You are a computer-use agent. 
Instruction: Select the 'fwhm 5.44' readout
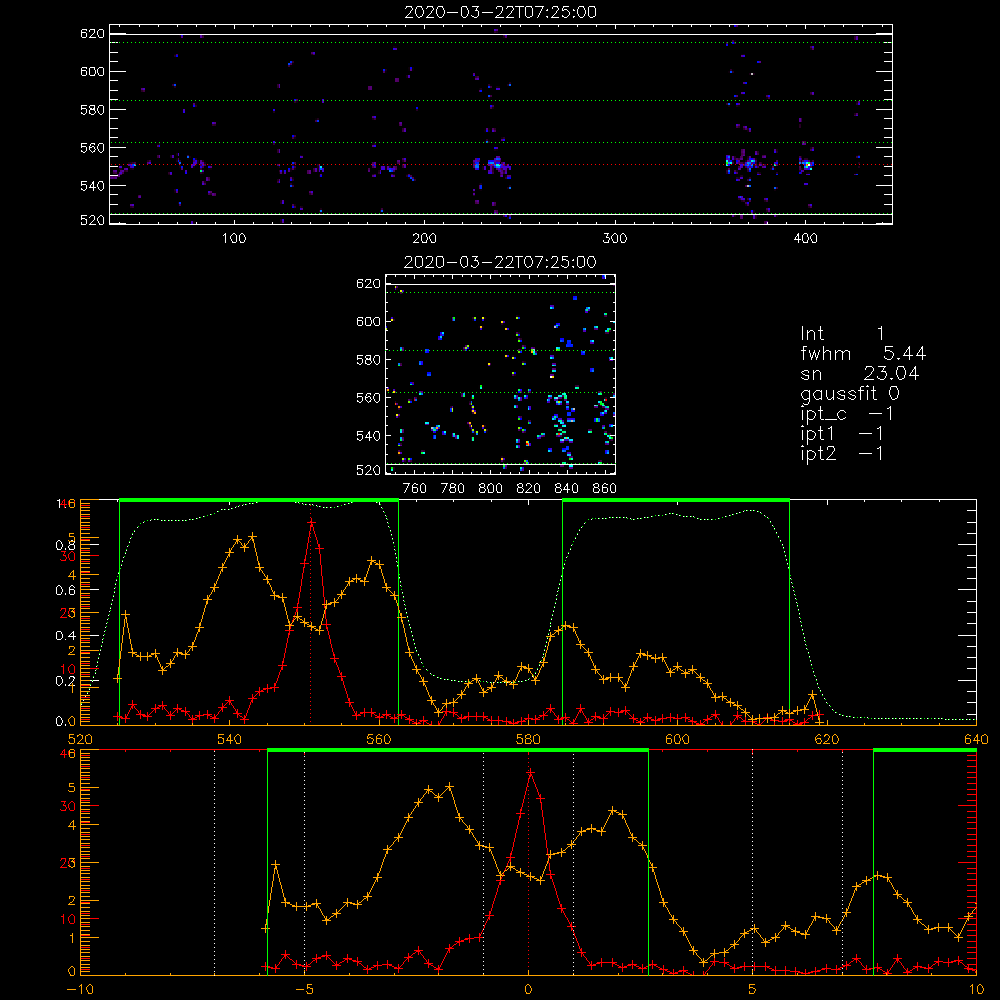tap(863, 353)
